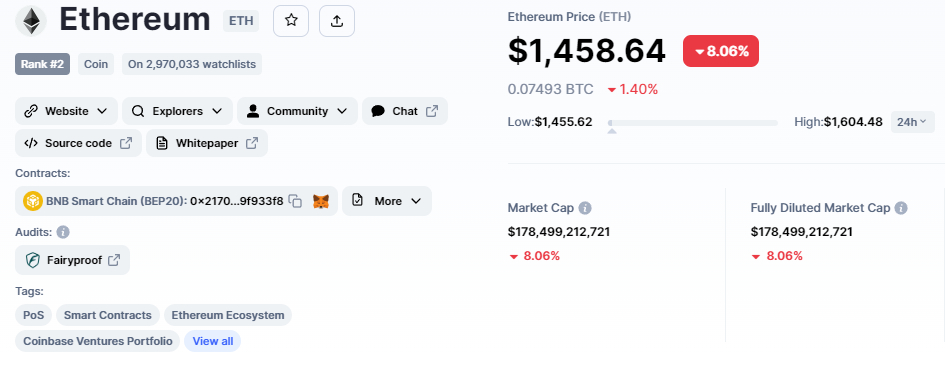Open the Source code link
Image resolution: width=945 pixels, height=368 pixels.
pos(78,143)
